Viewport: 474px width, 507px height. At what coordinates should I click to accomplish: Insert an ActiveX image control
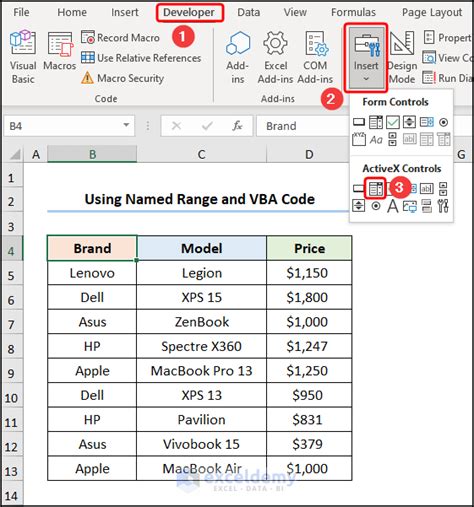[410, 206]
